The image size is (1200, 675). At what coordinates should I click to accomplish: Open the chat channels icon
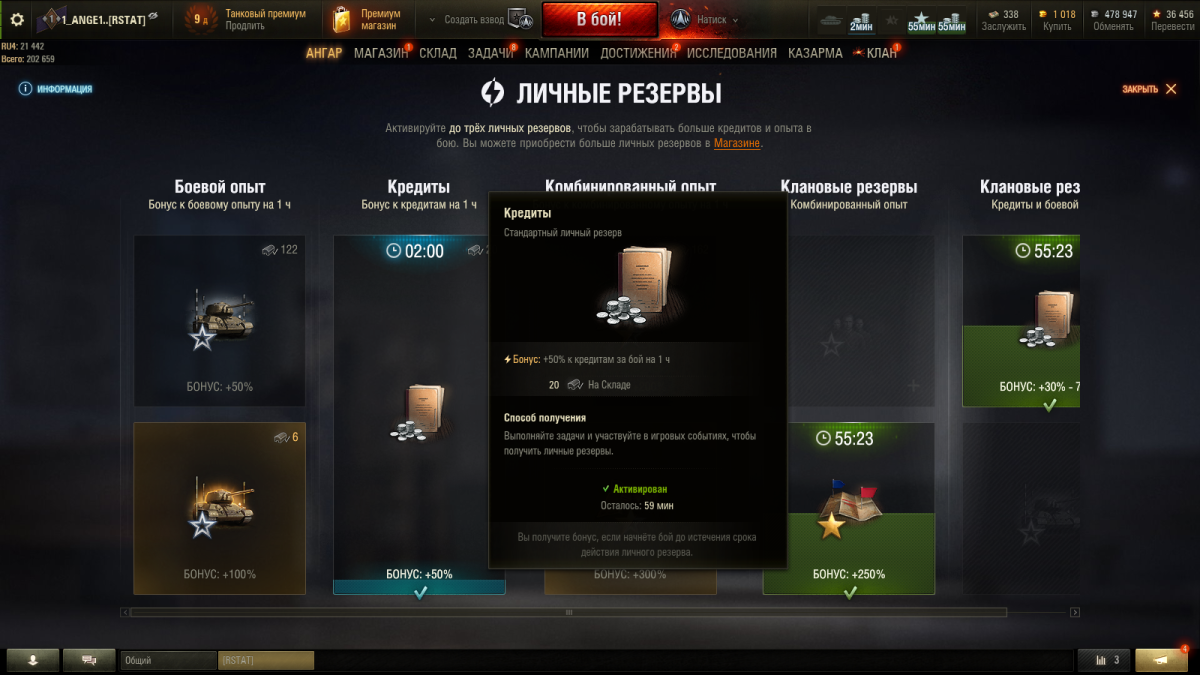[89, 659]
